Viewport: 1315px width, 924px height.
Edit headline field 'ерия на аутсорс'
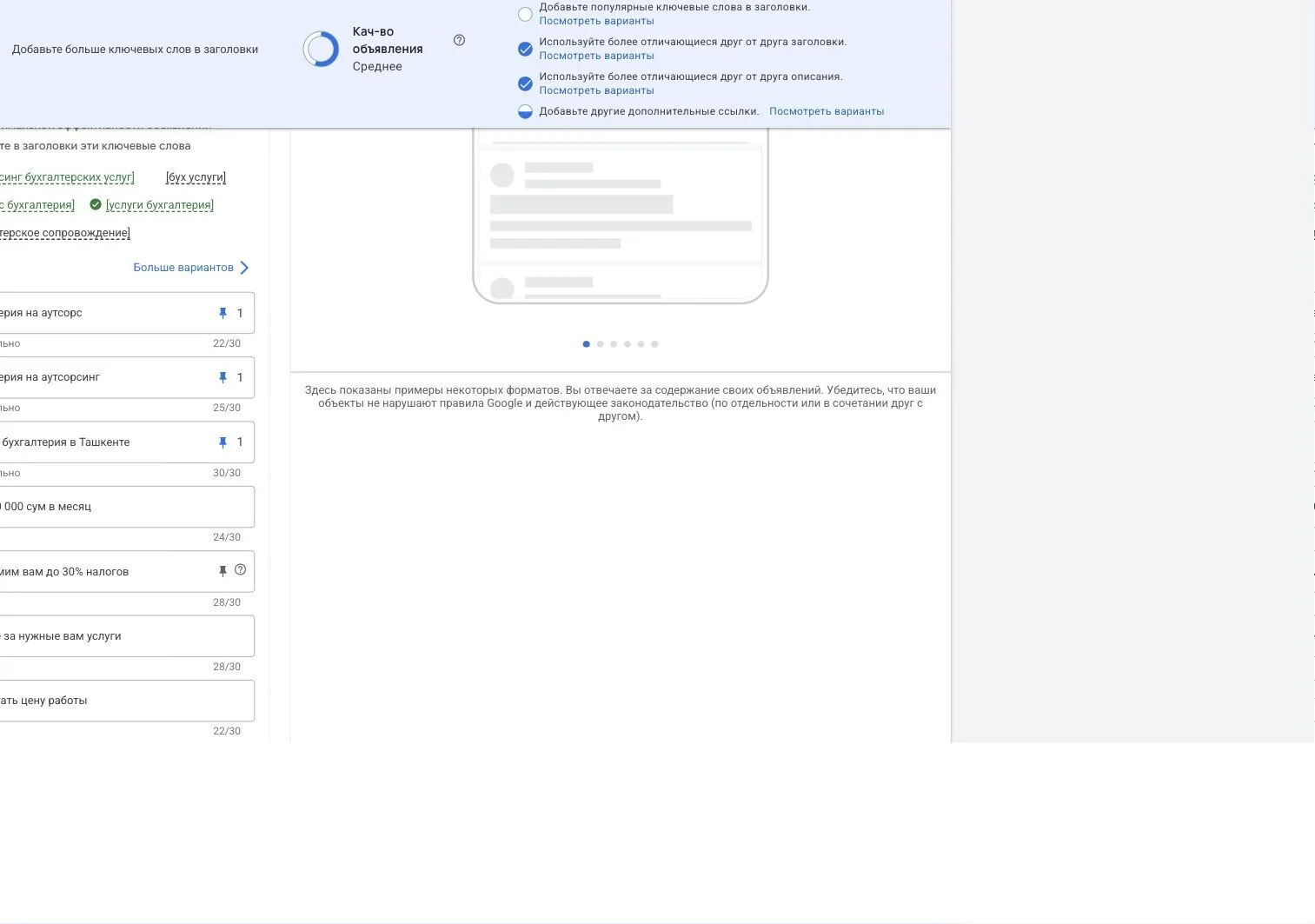127,313
